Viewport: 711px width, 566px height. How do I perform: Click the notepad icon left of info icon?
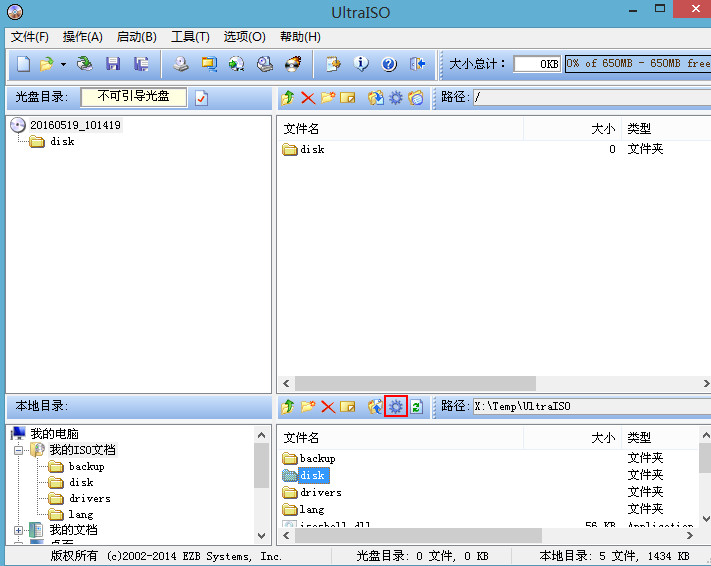(333, 64)
